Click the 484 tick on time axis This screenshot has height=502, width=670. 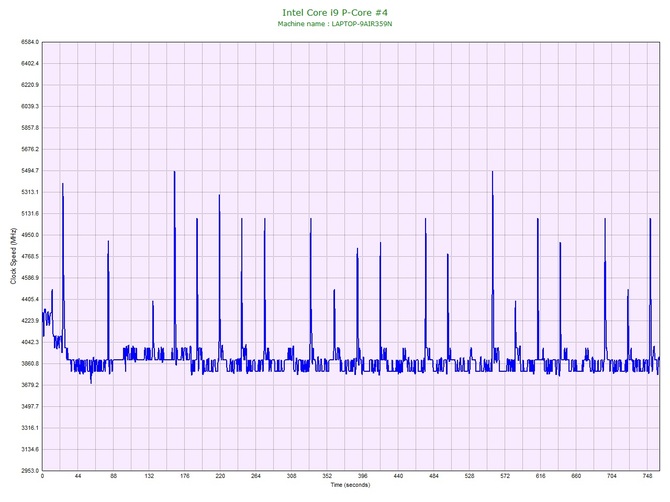(434, 476)
